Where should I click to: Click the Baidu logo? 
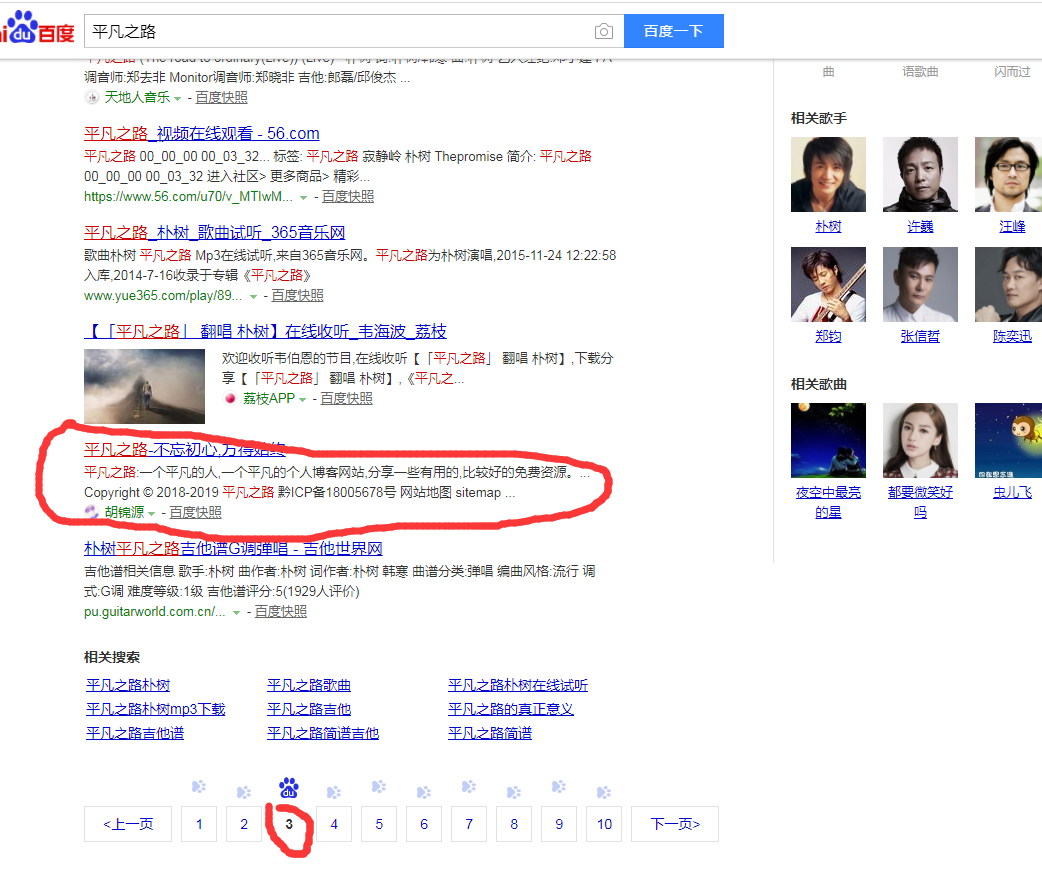pyautogui.click(x=36, y=30)
